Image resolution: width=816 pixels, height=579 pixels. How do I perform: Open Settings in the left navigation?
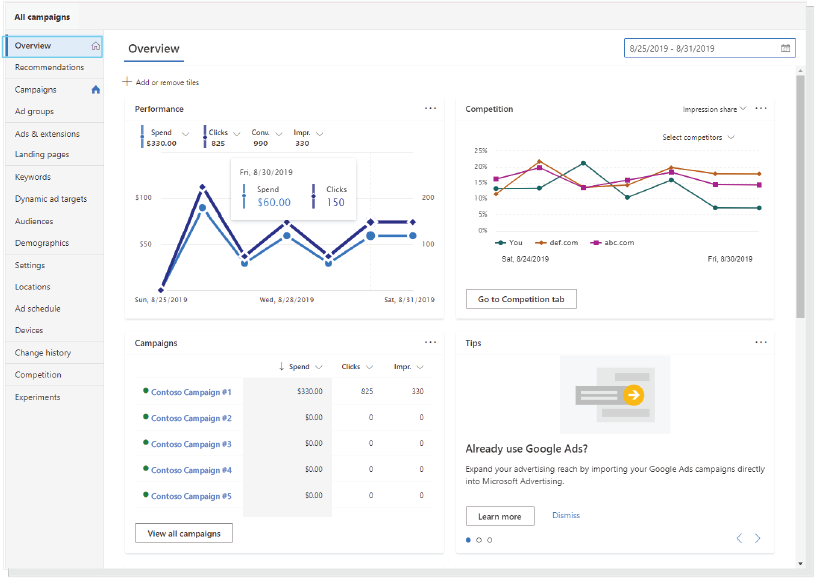tap(30, 265)
